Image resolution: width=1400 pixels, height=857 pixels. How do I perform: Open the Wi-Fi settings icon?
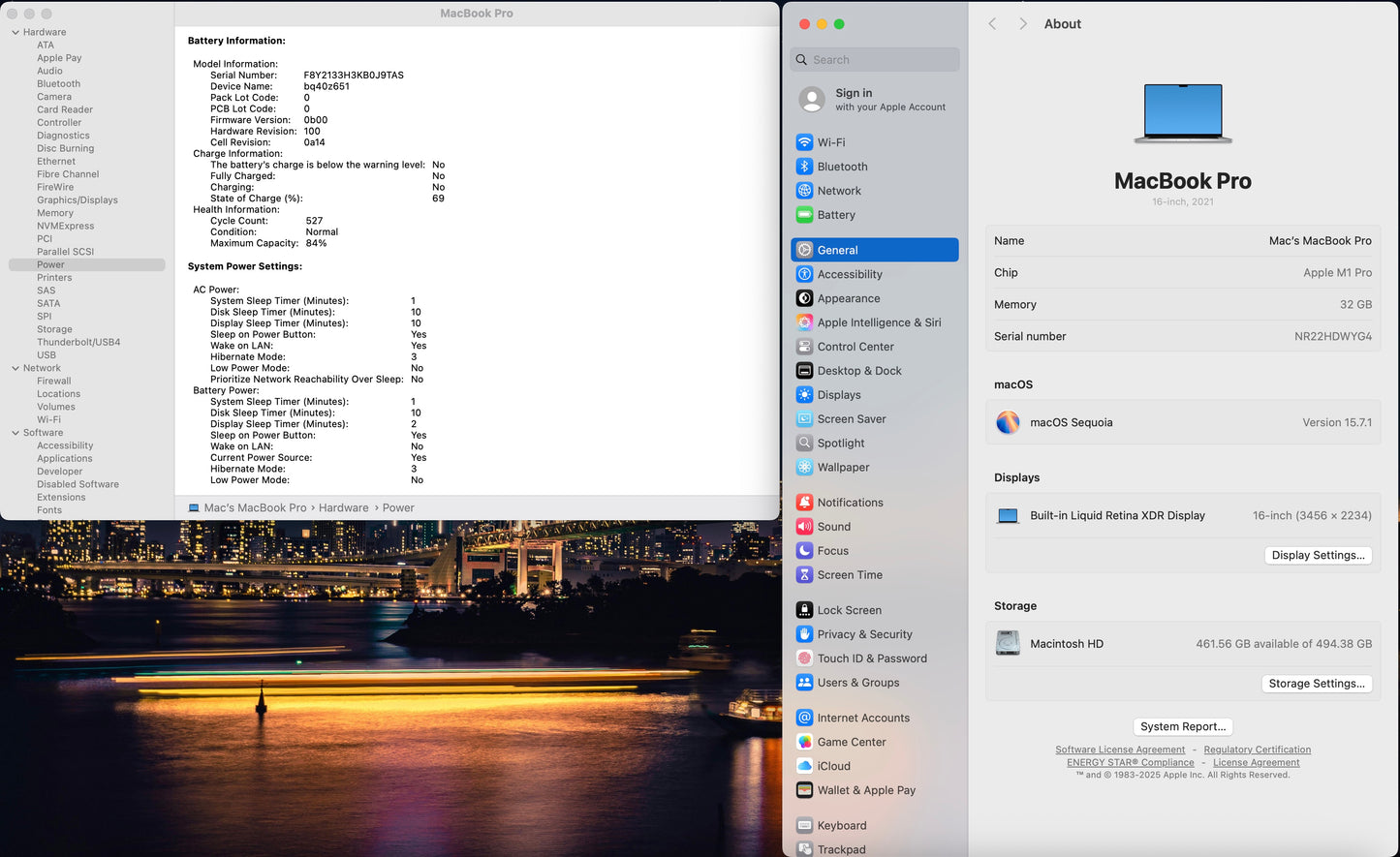[x=804, y=142]
